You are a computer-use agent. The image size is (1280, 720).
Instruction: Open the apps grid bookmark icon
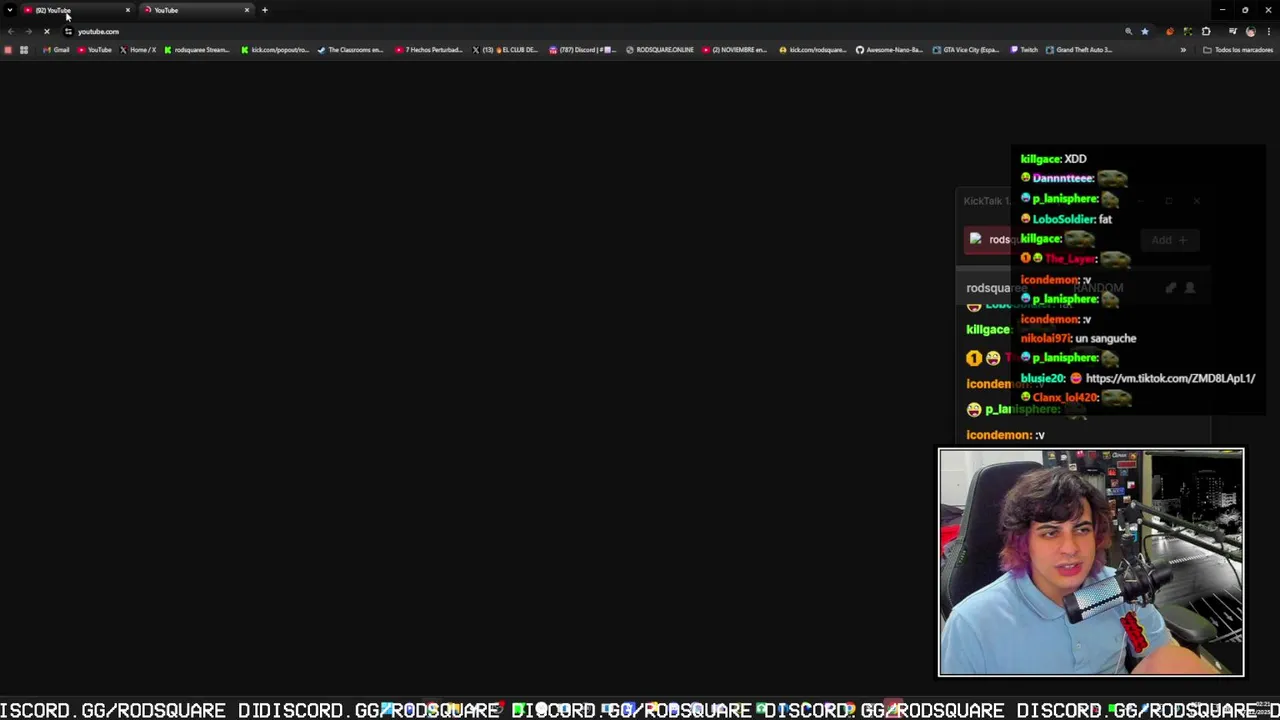[x=24, y=50]
